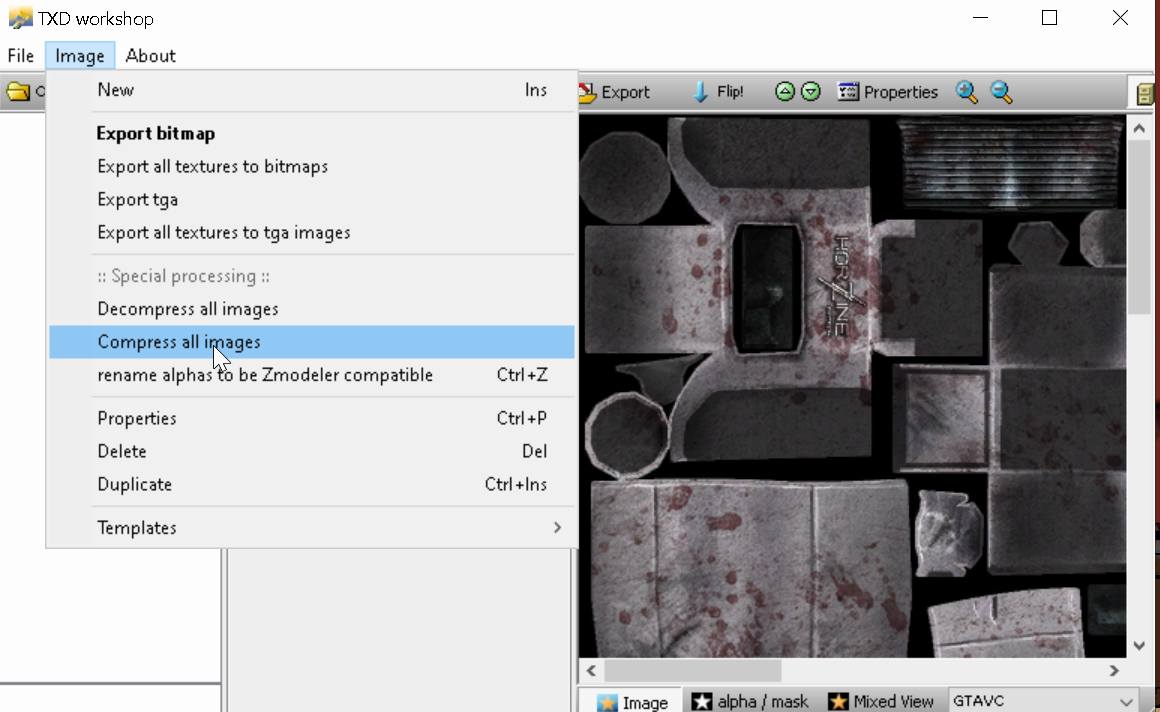Choose New from the Image menu
The image size is (1160, 712).
tap(311, 90)
